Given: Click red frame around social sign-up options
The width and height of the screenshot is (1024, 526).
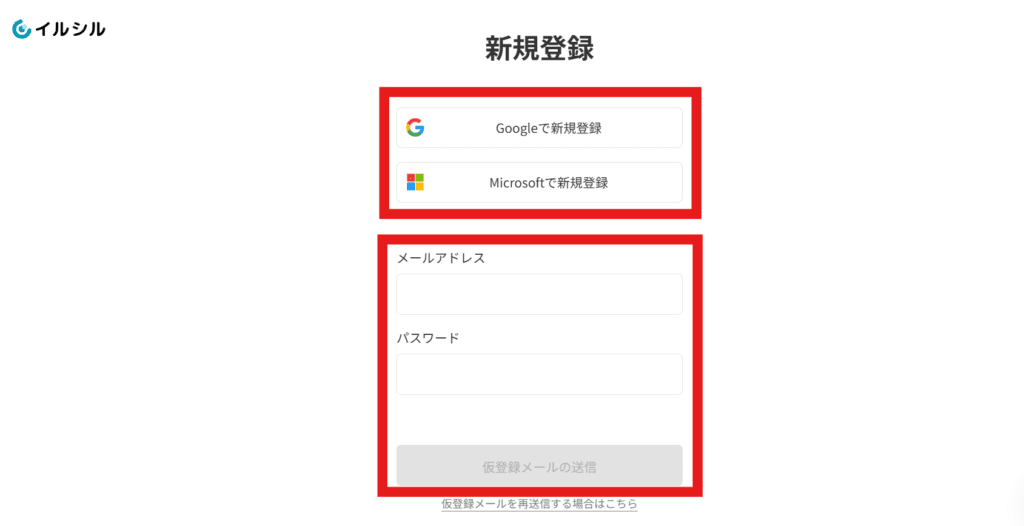Looking at the screenshot, I should pos(540,92).
